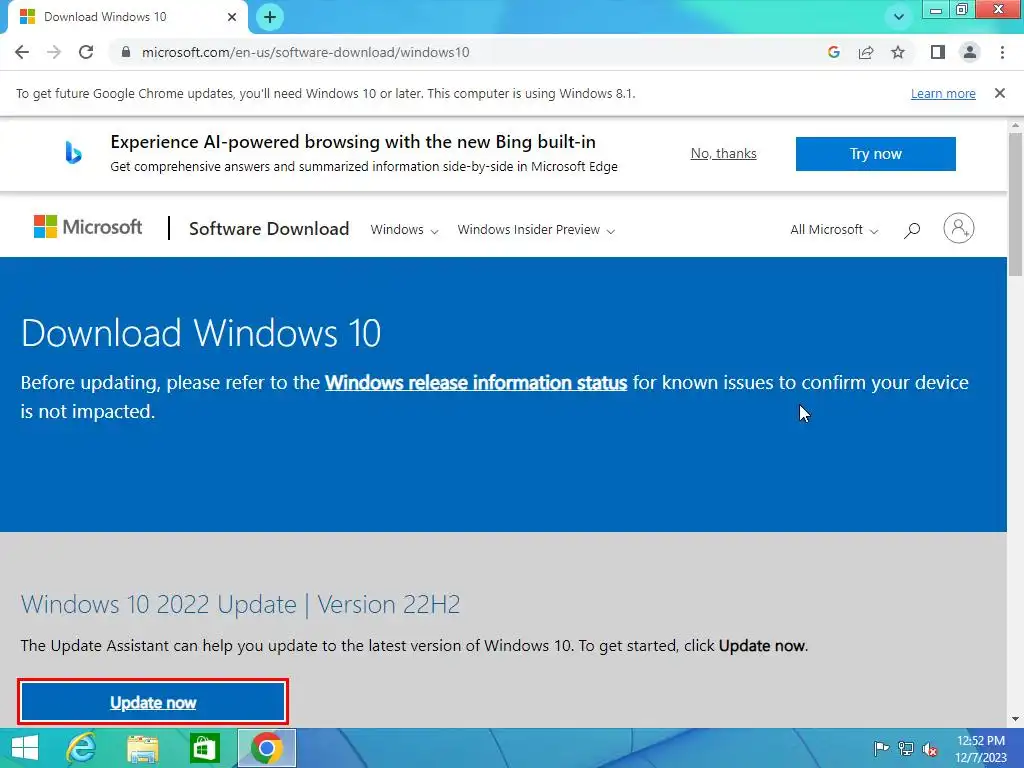Image resolution: width=1024 pixels, height=768 pixels.
Task: Close the Download Windows 10 tab
Action: pos(232,17)
